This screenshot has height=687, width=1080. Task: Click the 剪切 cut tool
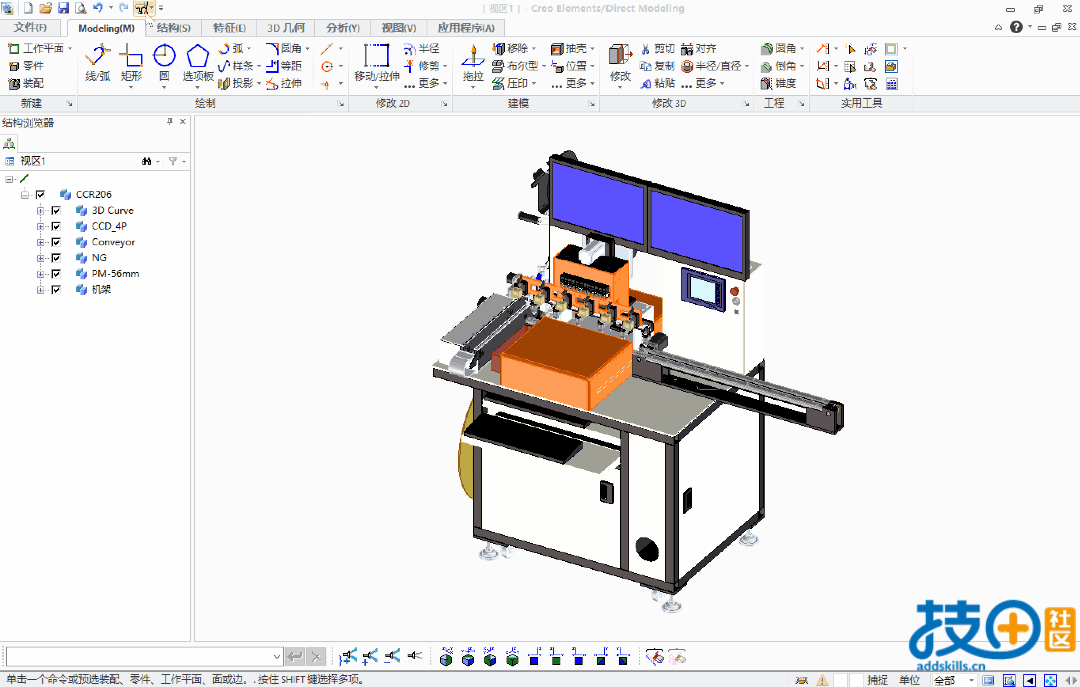pos(657,48)
